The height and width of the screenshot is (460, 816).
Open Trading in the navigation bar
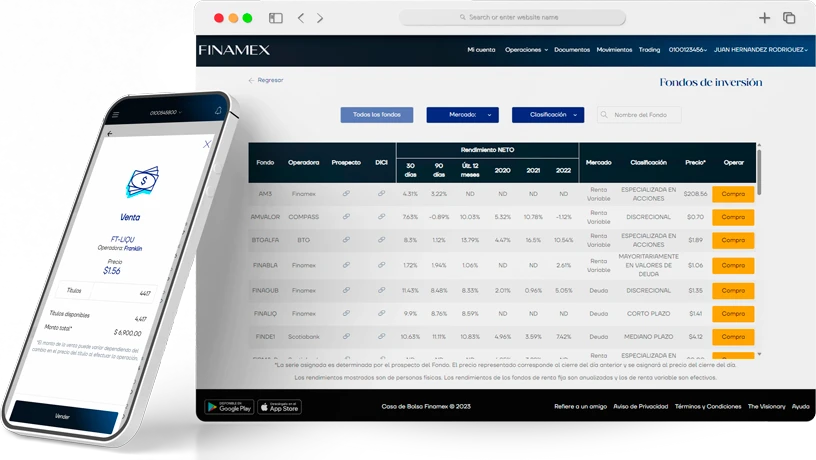(649, 50)
